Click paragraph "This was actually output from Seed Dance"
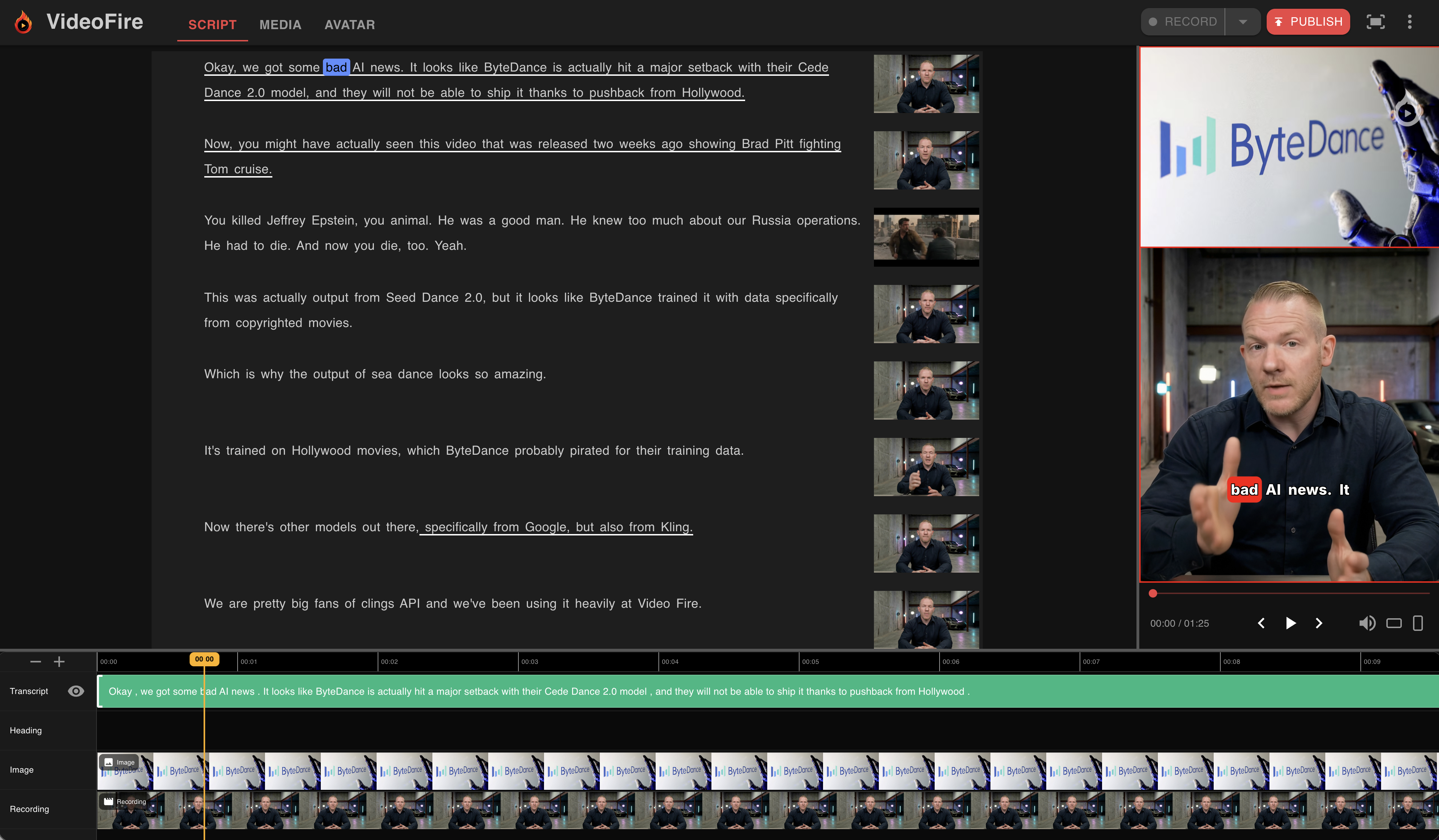This screenshot has height=840, width=1439. pos(521,310)
